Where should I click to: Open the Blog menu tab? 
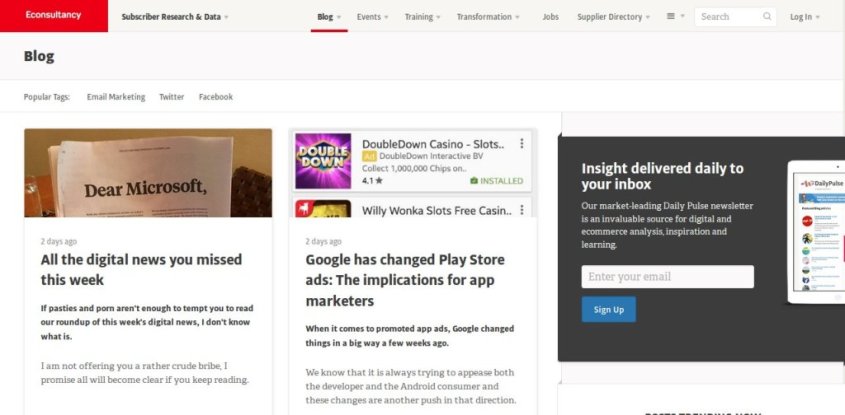click(x=328, y=17)
